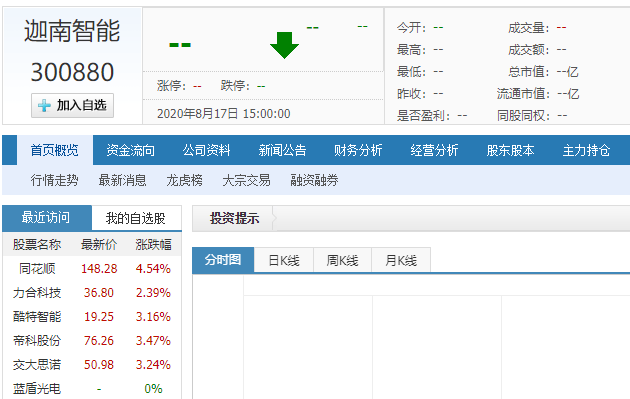Select the 最近访问 tab

pyautogui.click(x=47, y=218)
